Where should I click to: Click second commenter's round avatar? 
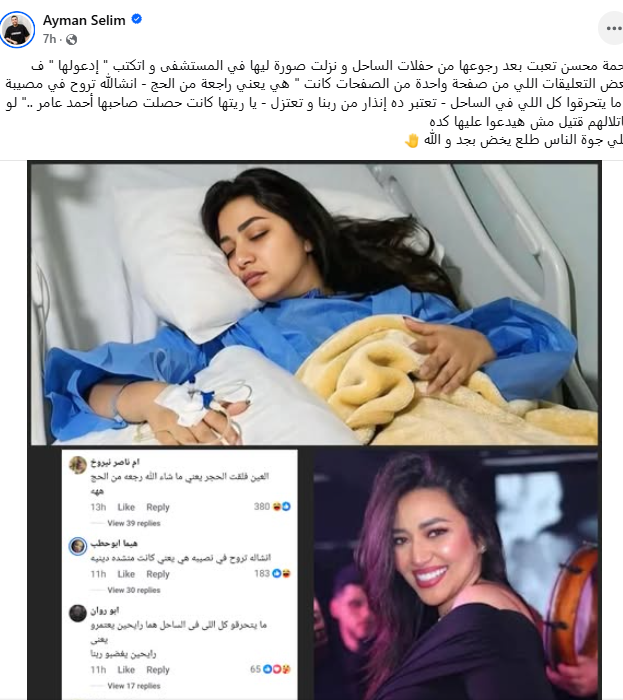click(x=78, y=546)
